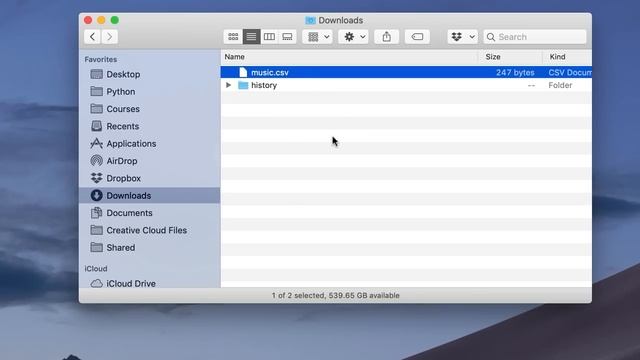Image resolution: width=640 pixels, height=360 pixels.
Task: Select the music.csv file row
Action: click(406, 72)
